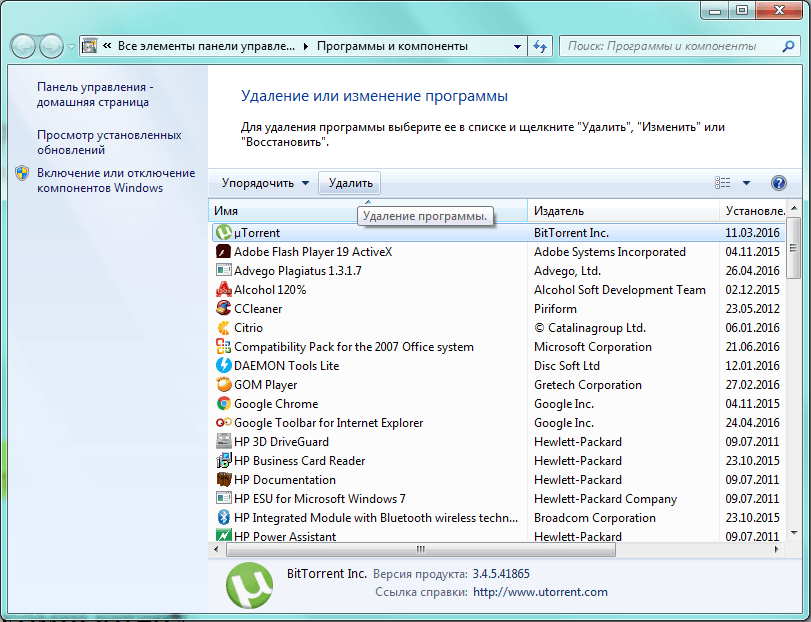Click the HP Documentation icon
Image resolution: width=811 pixels, height=622 pixels.
click(x=223, y=479)
